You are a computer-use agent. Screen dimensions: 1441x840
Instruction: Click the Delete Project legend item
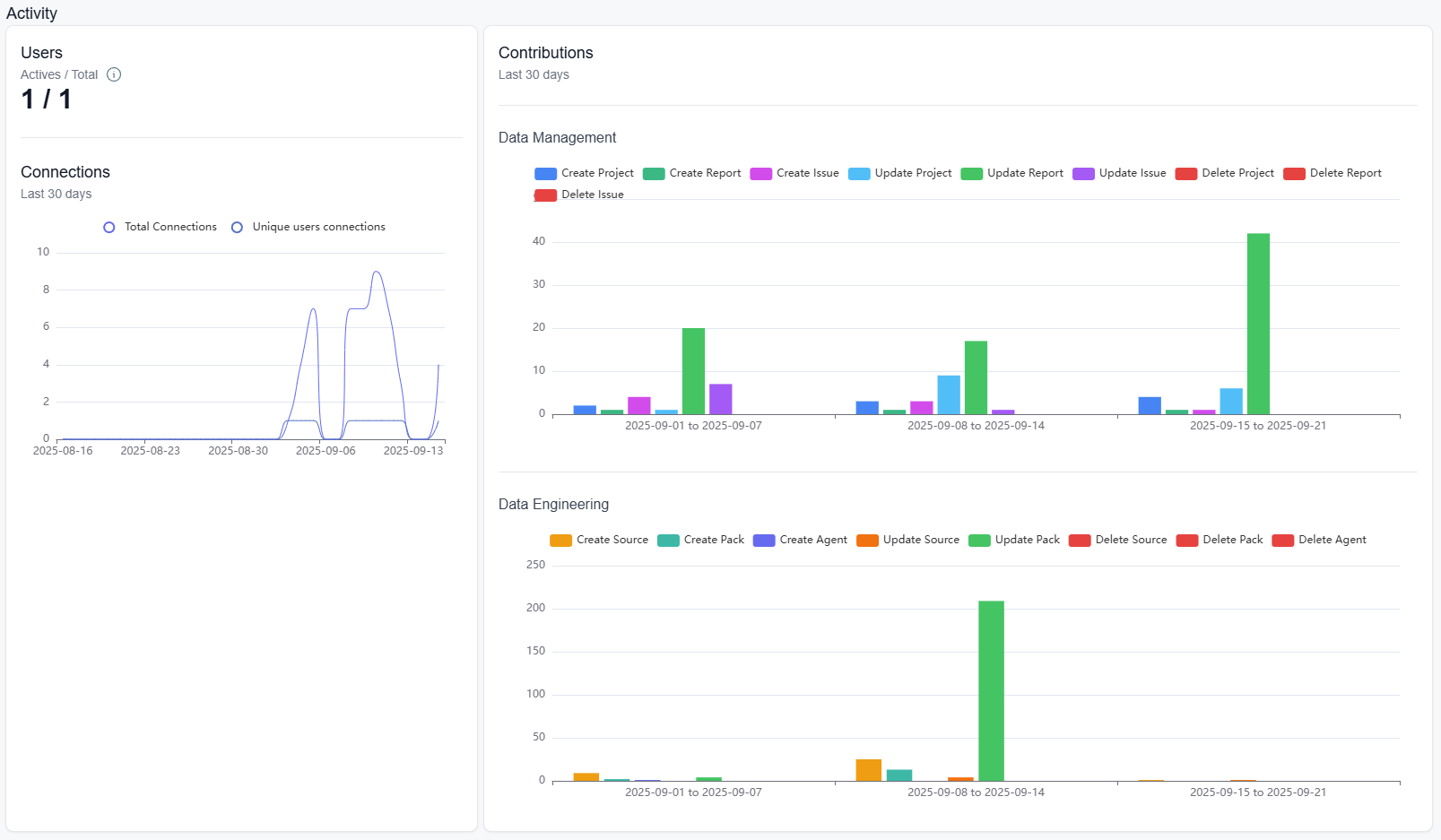pyautogui.click(x=1224, y=173)
